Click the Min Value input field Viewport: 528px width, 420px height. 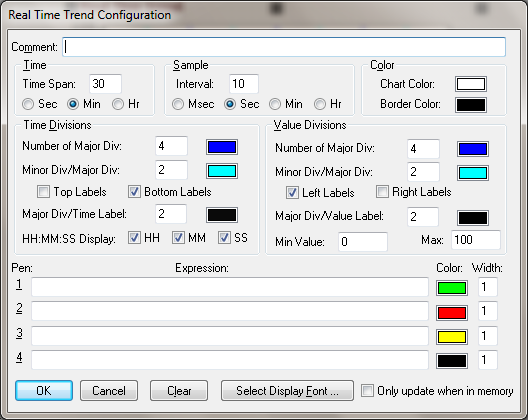[x=363, y=241]
